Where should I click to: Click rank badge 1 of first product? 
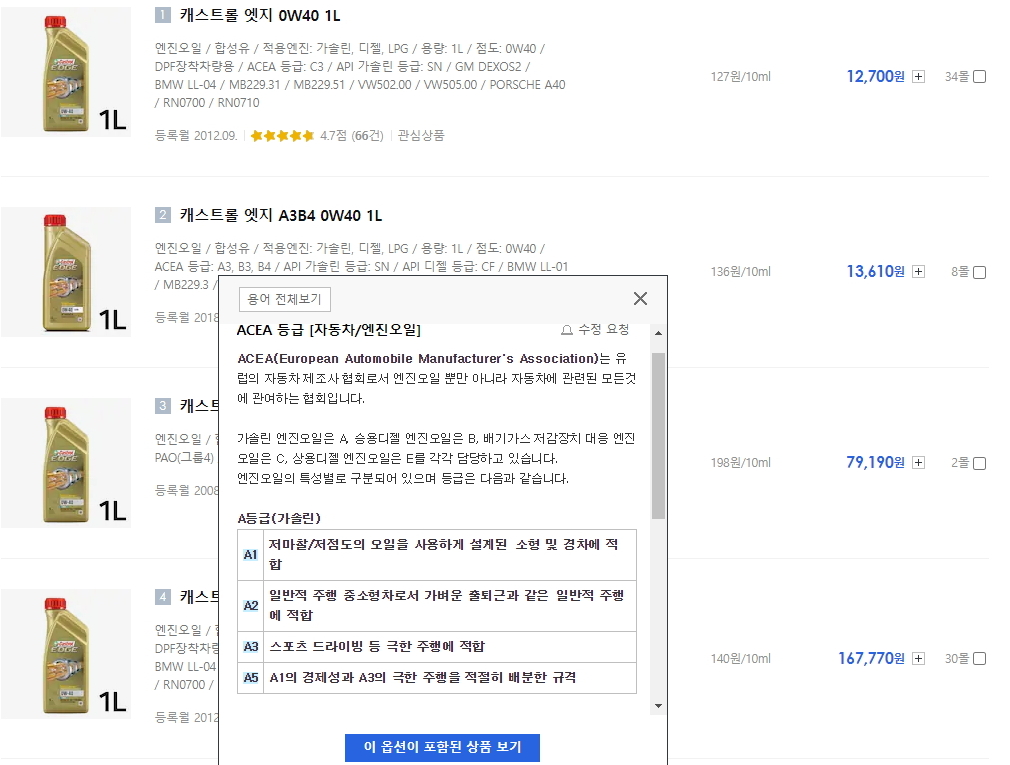tap(162, 15)
